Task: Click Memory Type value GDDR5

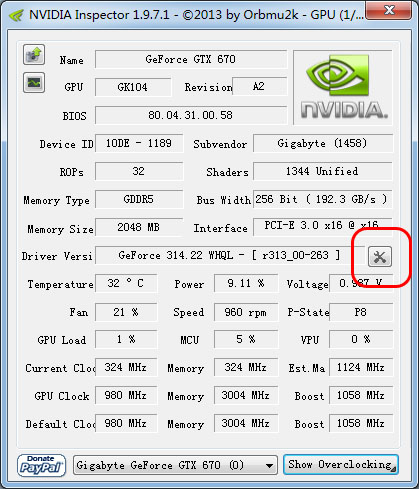Action: click(x=139, y=199)
